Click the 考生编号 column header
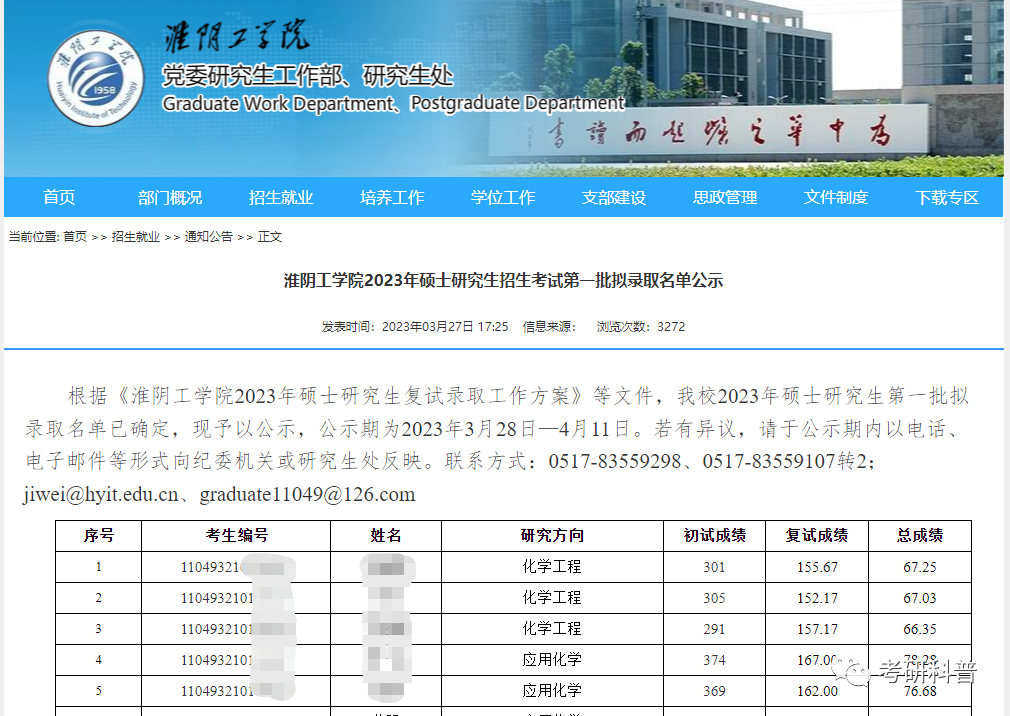 coord(236,536)
